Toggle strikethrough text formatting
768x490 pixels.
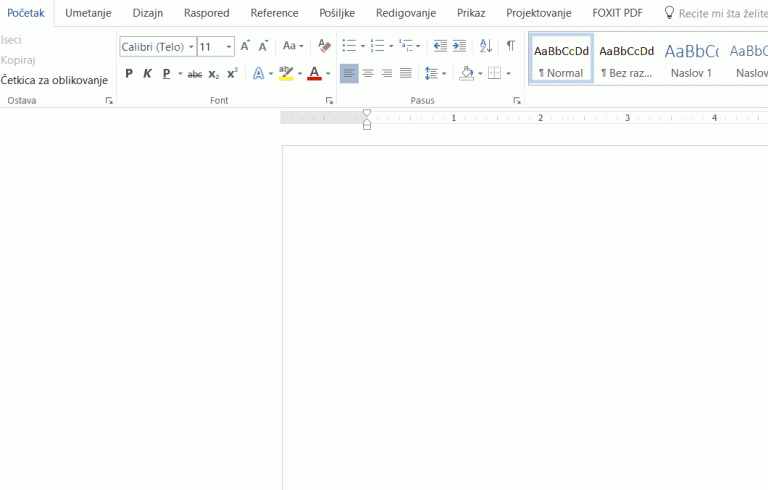click(194, 73)
